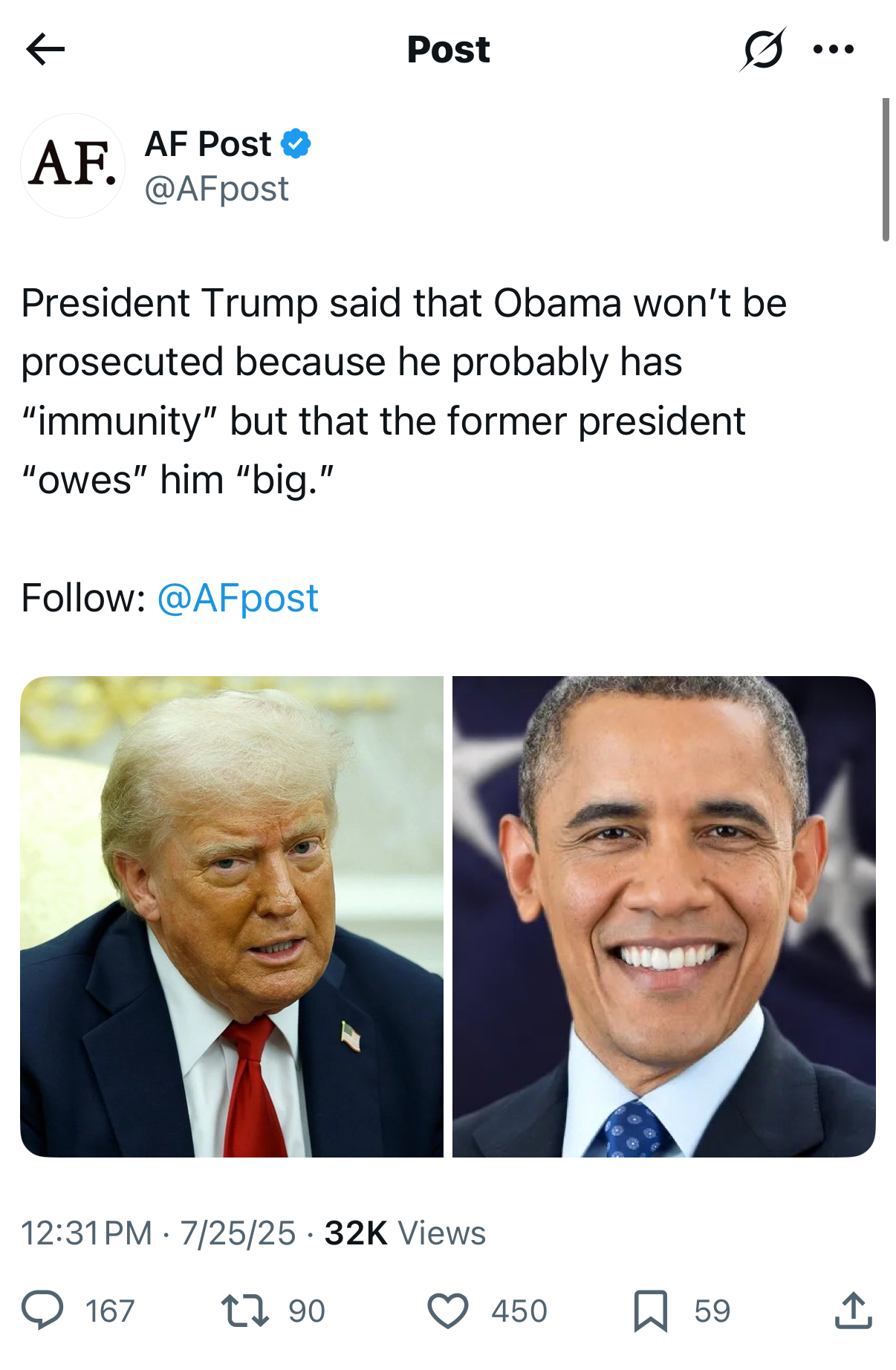Open the @AFpost handle under name
Viewport: 896px width, 1370px height.
pyautogui.click(x=216, y=189)
